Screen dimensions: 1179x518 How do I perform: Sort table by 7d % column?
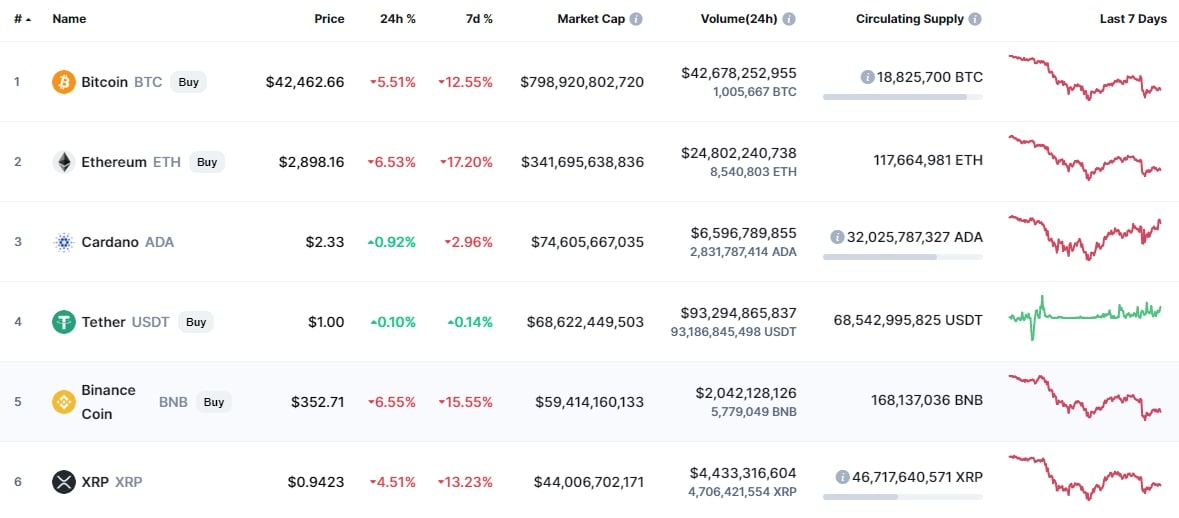coord(479,19)
